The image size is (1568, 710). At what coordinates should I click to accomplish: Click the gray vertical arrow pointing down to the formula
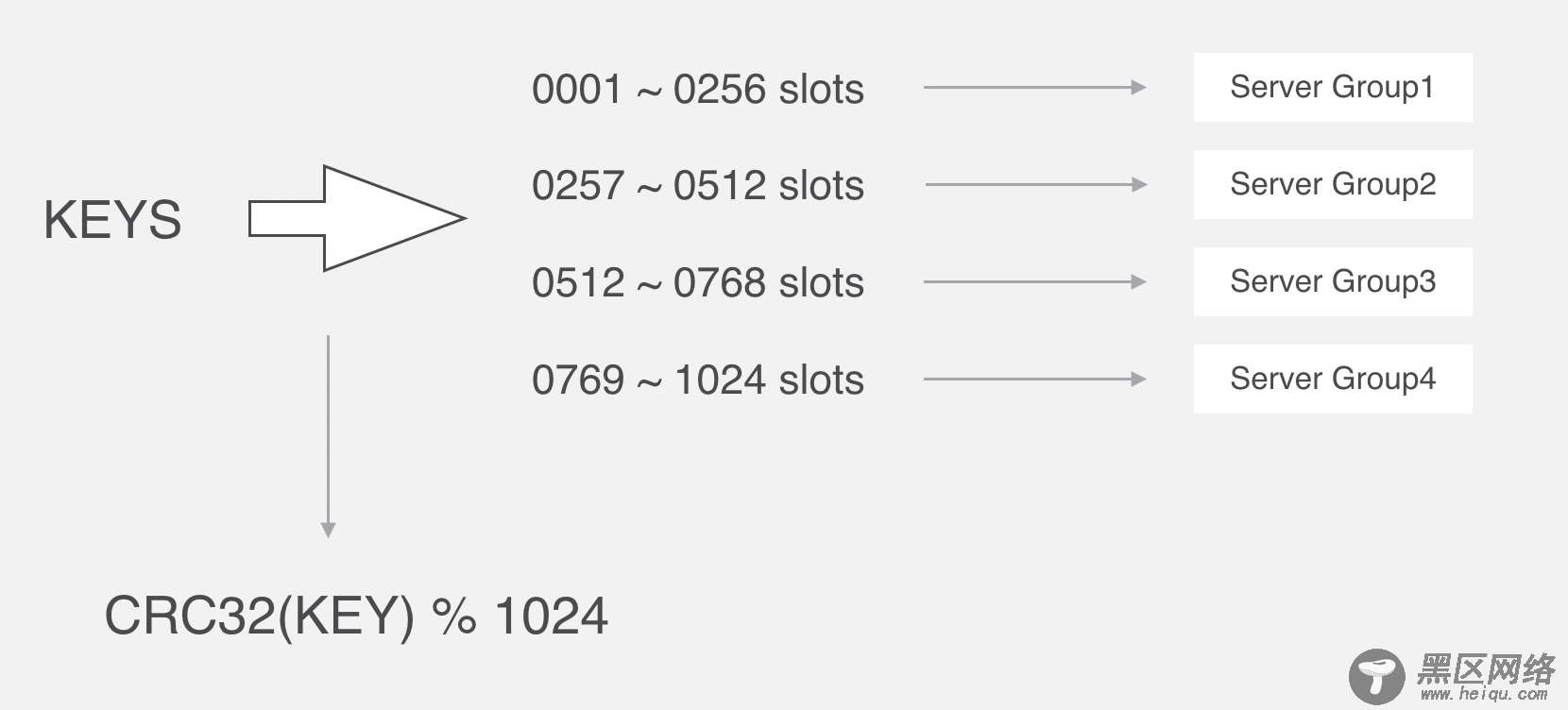328,436
